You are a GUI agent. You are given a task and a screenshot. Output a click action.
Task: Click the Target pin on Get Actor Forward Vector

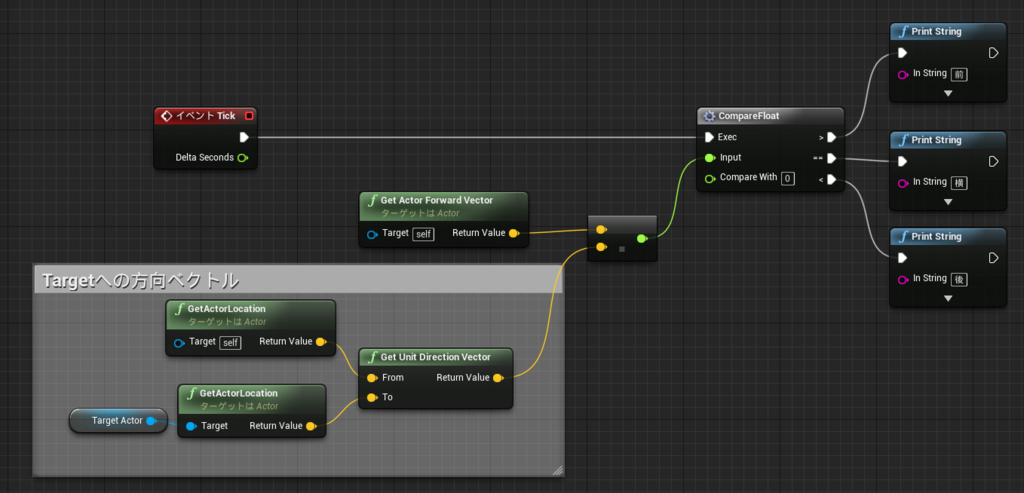(x=372, y=234)
